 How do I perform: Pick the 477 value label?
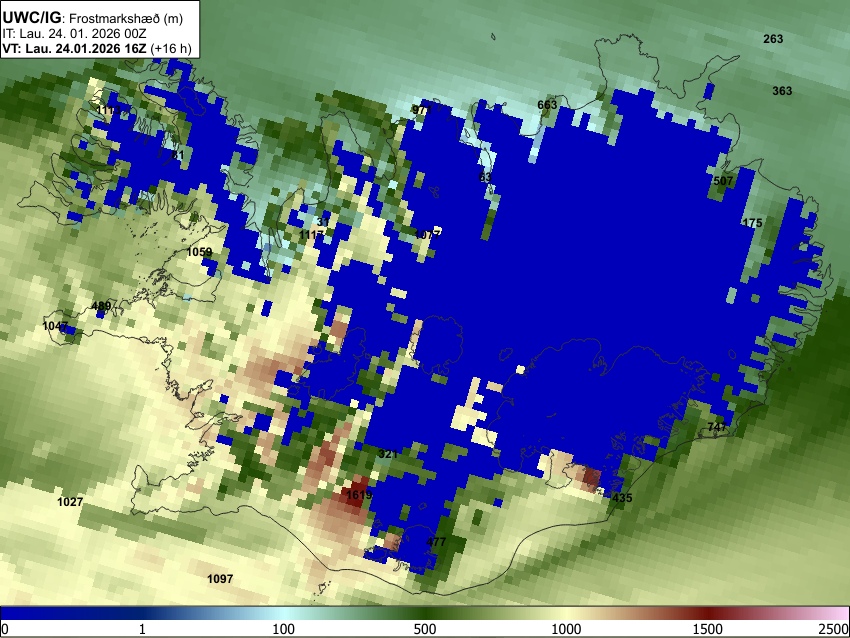click(x=436, y=542)
